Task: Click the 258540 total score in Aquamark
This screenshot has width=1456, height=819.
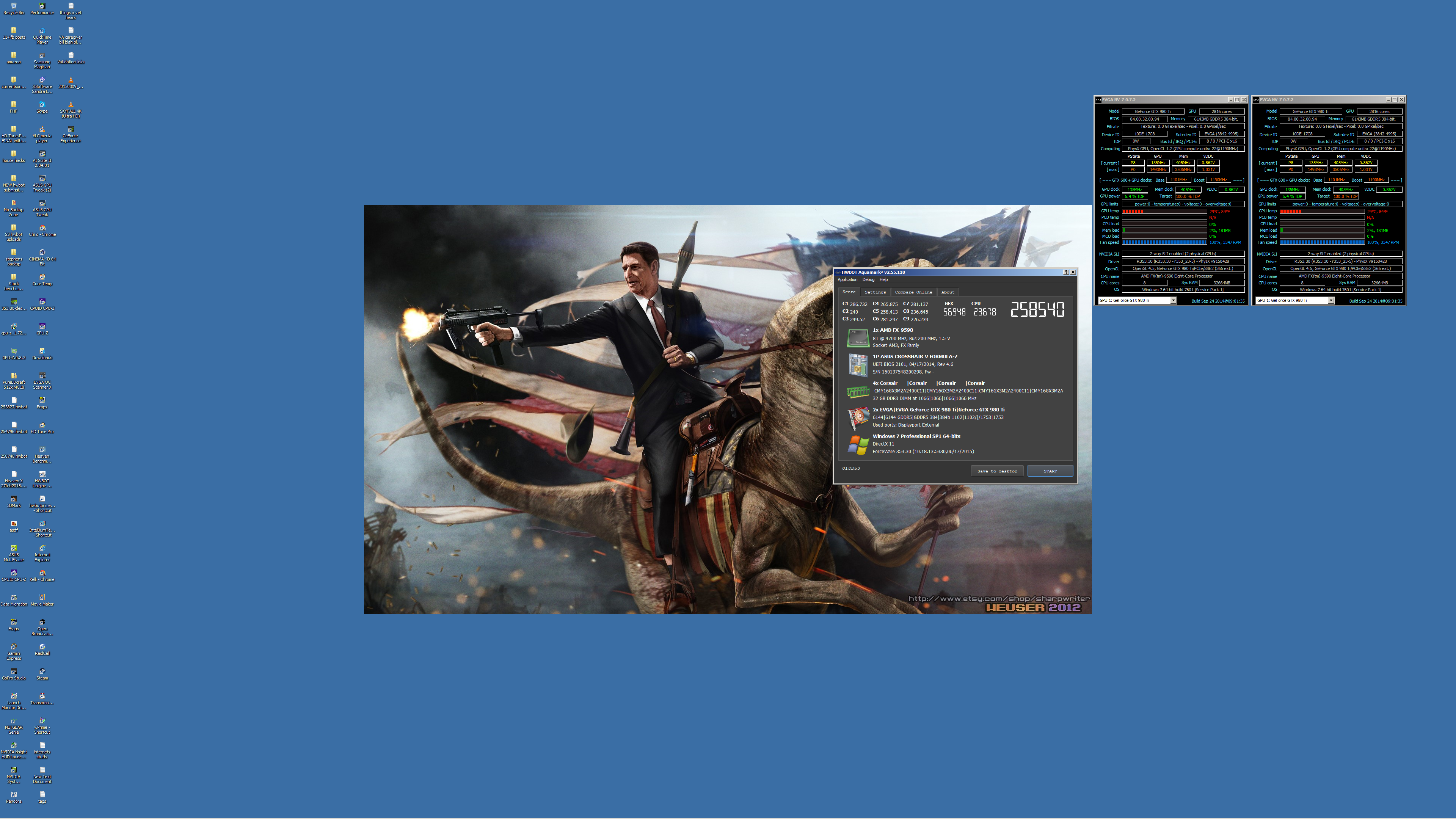Action: point(1037,309)
